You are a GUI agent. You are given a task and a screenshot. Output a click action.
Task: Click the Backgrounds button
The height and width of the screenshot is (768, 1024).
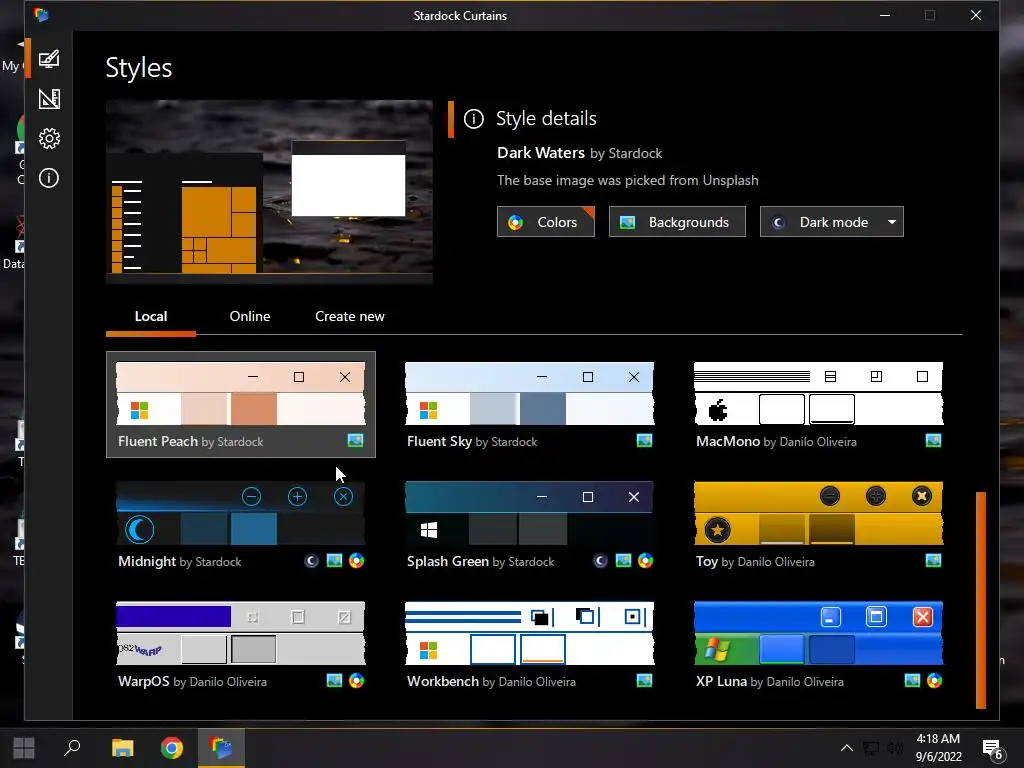point(677,222)
